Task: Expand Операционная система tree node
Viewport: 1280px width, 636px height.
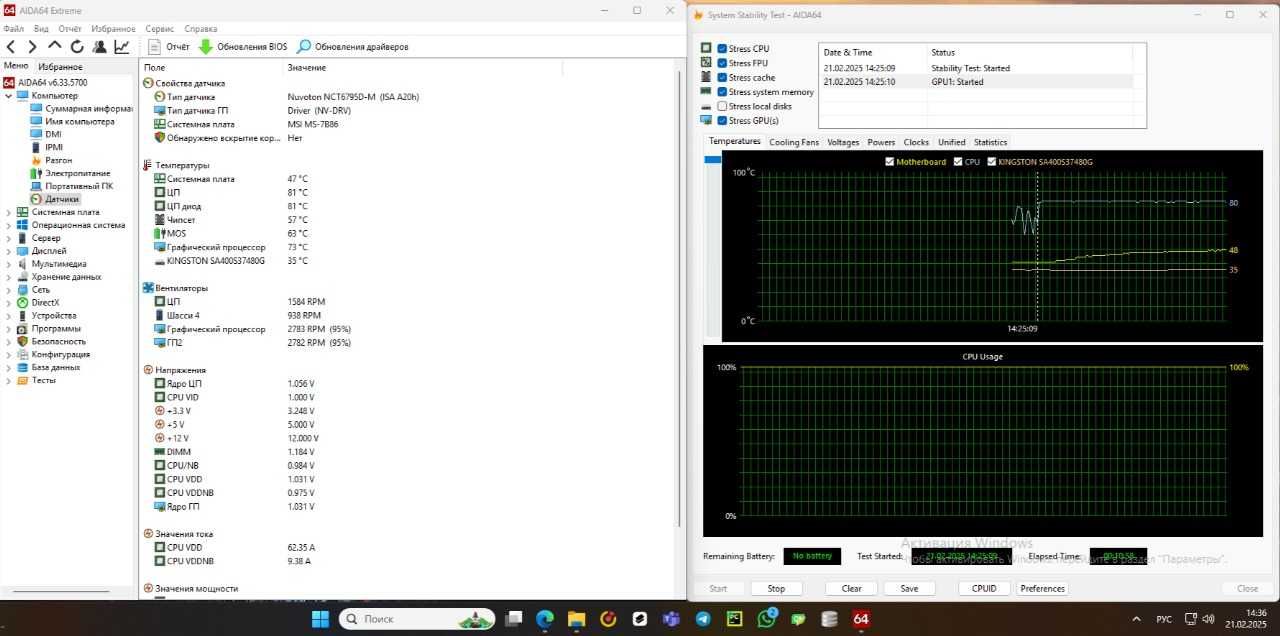Action: [x=9, y=225]
